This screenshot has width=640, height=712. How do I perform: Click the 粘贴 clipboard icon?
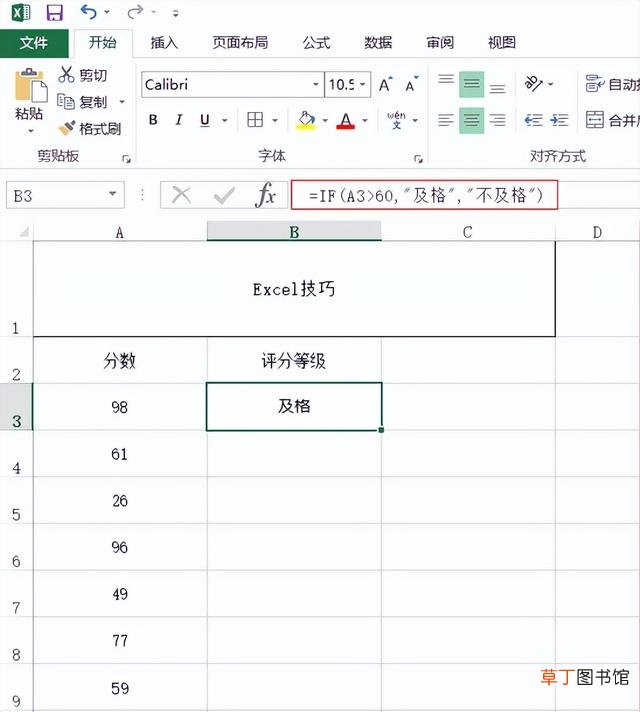30,85
